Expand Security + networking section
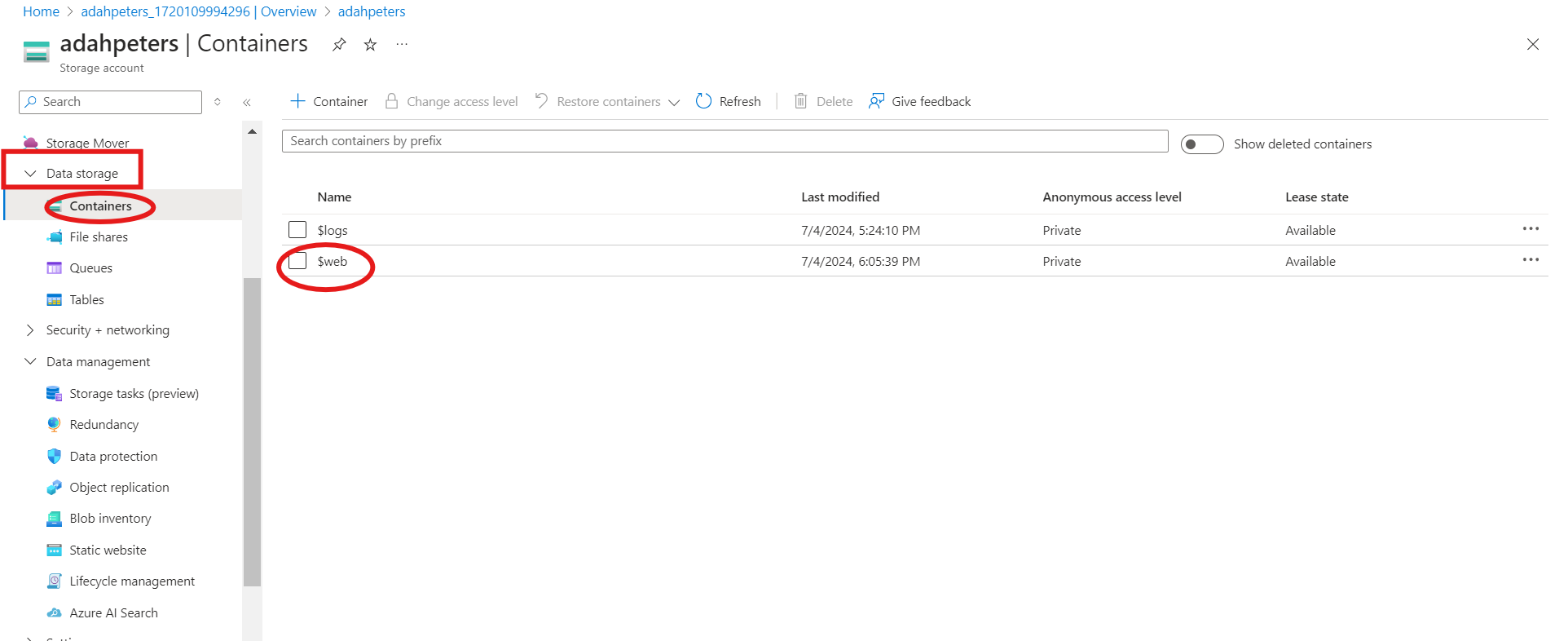 [x=30, y=330]
